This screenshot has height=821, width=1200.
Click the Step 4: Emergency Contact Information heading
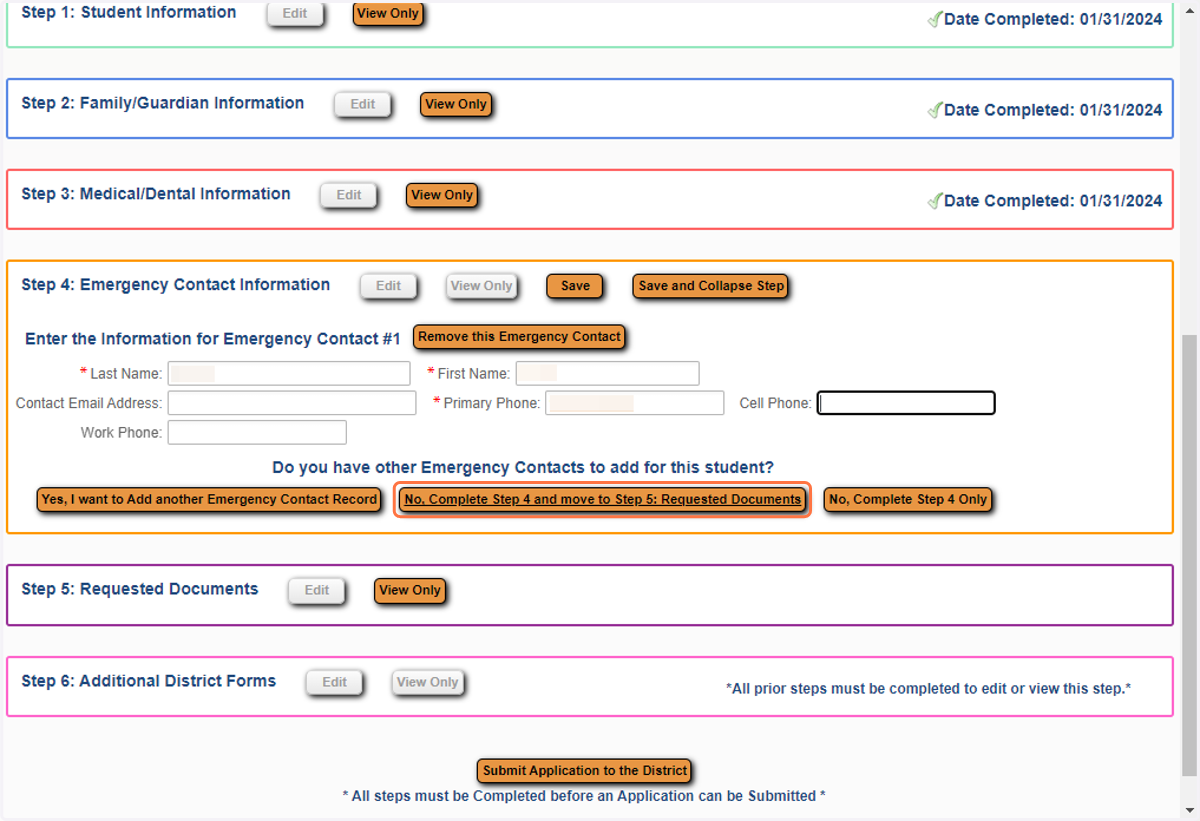(x=176, y=285)
